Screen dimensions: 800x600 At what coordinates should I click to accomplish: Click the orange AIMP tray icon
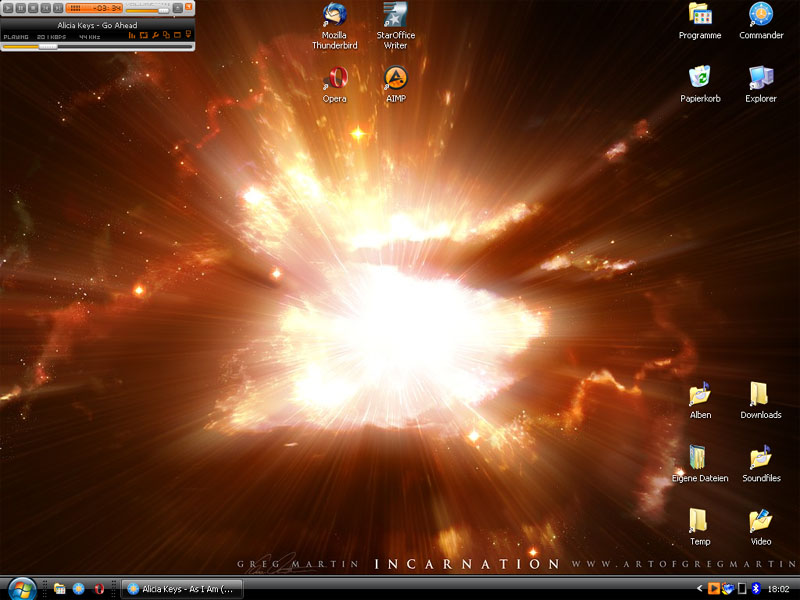pyautogui.click(x=713, y=589)
